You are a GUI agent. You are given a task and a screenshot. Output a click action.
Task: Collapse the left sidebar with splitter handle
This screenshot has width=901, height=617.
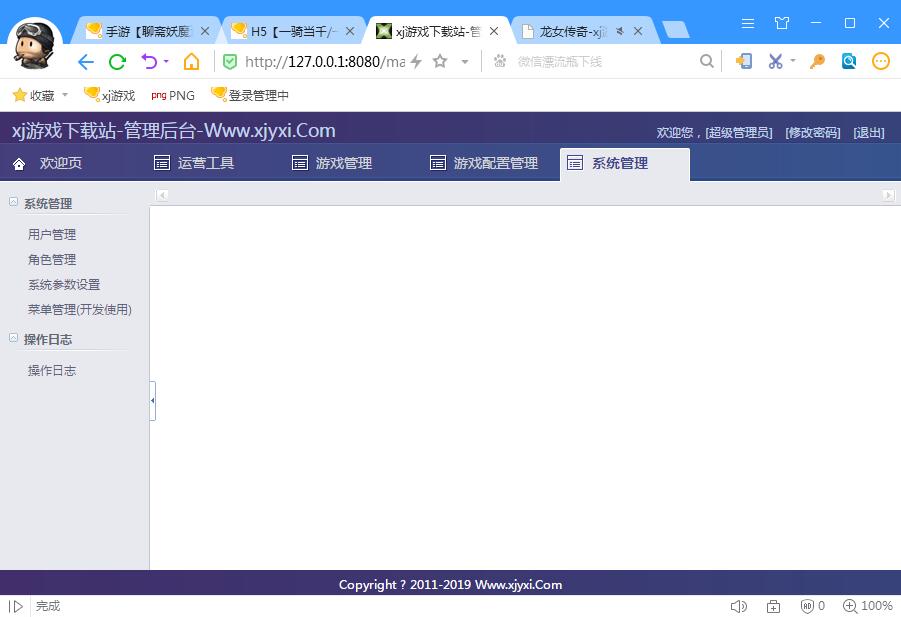(x=152, y=400)
